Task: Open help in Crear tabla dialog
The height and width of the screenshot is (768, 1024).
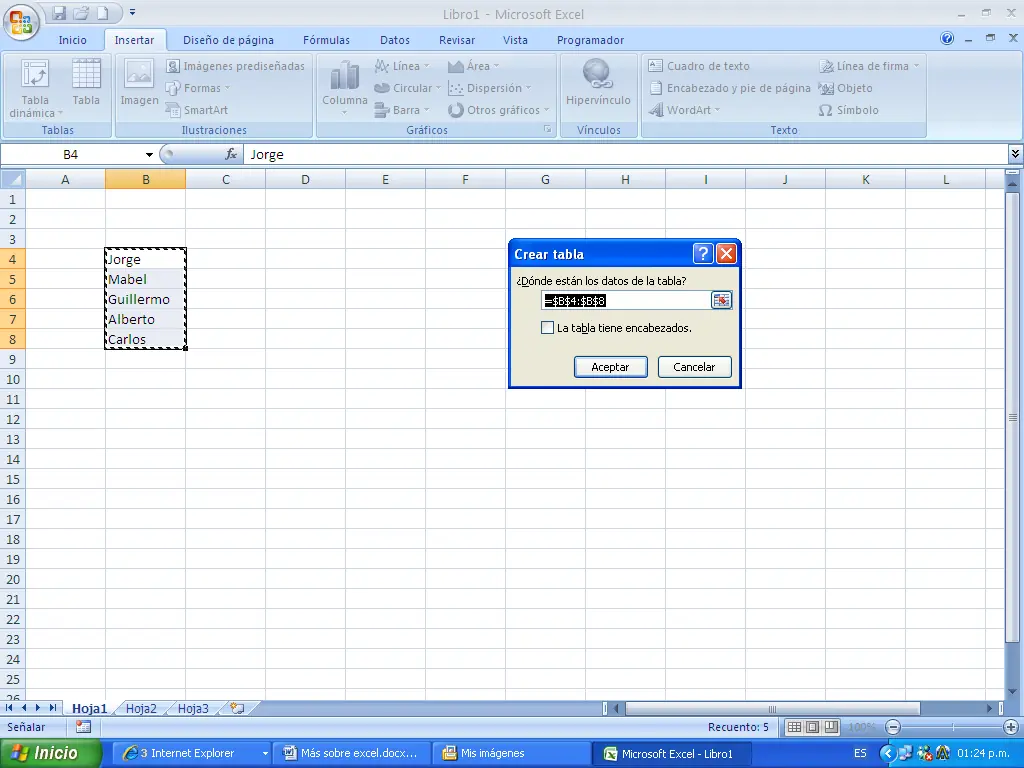Action: point(703,253)
